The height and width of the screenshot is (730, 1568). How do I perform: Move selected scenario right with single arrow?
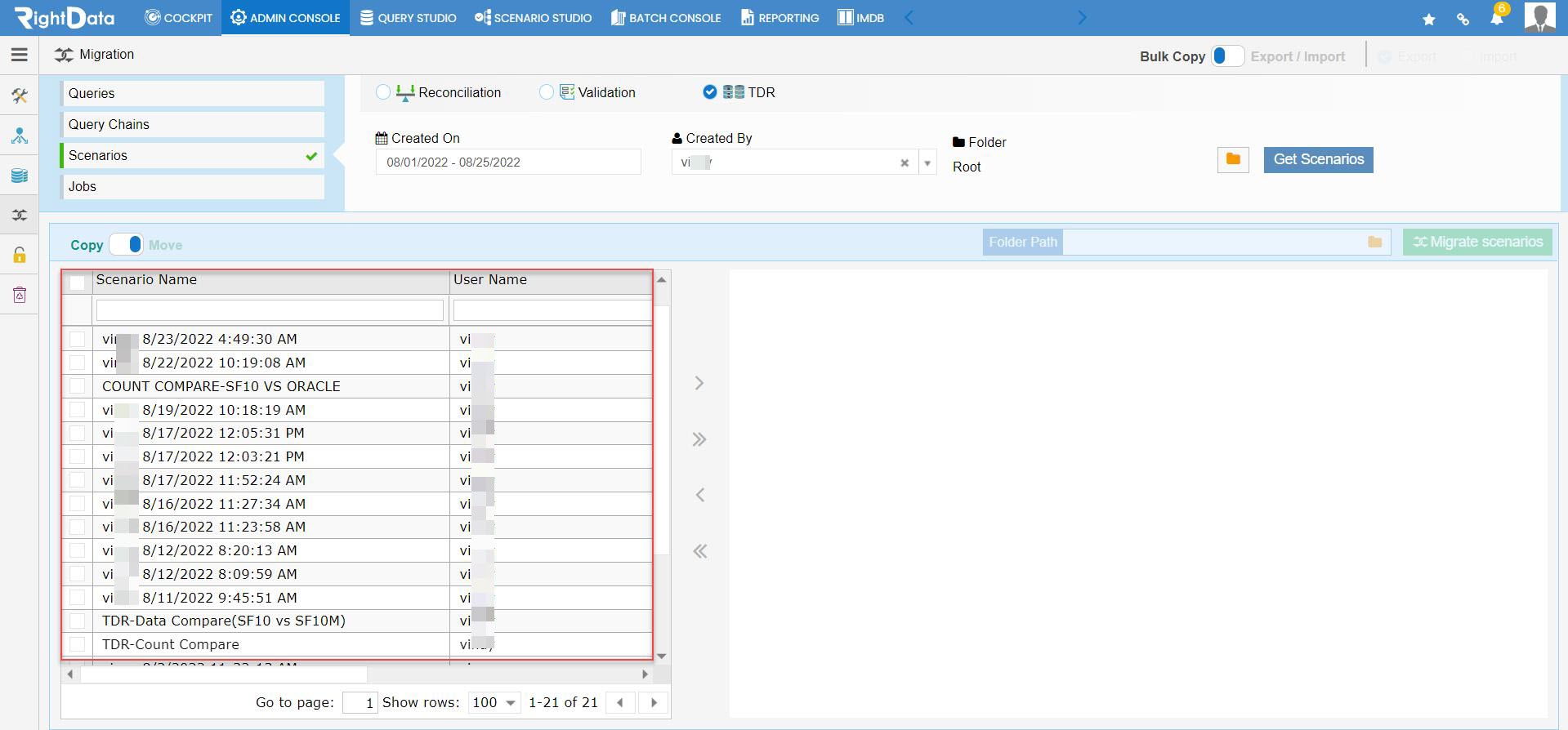click(699, 383)
